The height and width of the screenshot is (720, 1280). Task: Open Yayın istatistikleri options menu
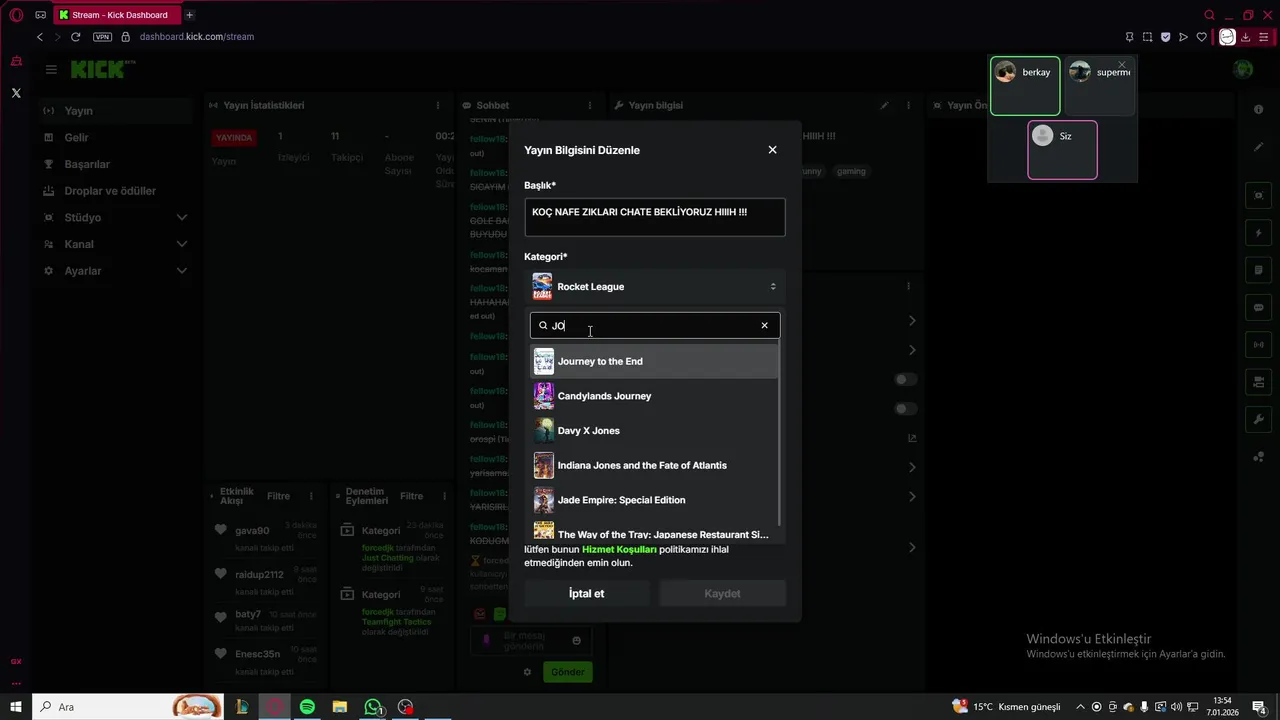pyautogui.click(x=437, y=106)
